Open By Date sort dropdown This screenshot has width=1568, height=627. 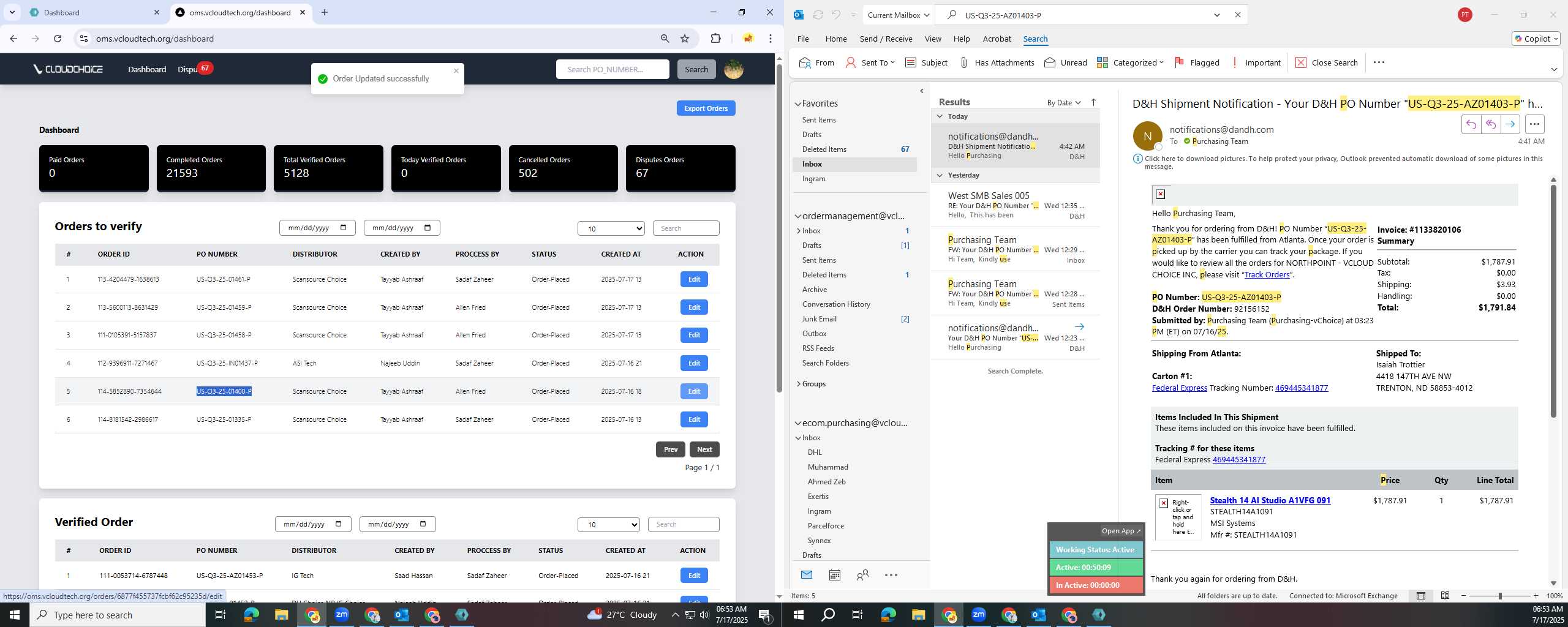point(1063,102)
